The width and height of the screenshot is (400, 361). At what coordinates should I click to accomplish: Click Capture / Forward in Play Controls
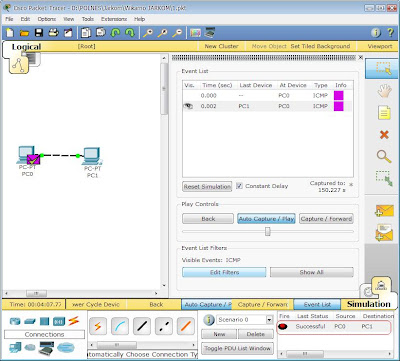[326, 219]
